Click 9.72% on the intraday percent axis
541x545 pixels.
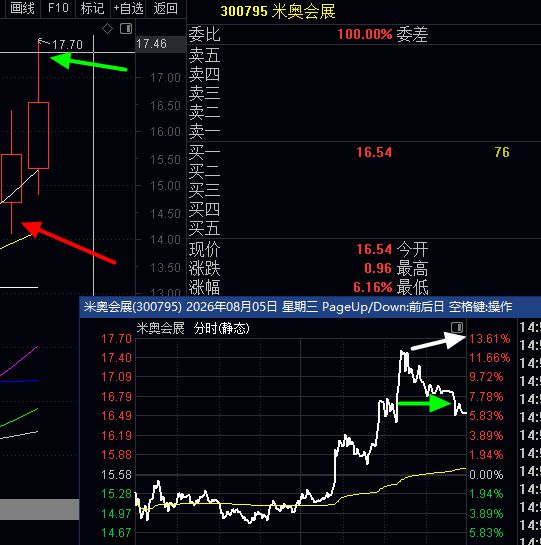coord(486,377)
